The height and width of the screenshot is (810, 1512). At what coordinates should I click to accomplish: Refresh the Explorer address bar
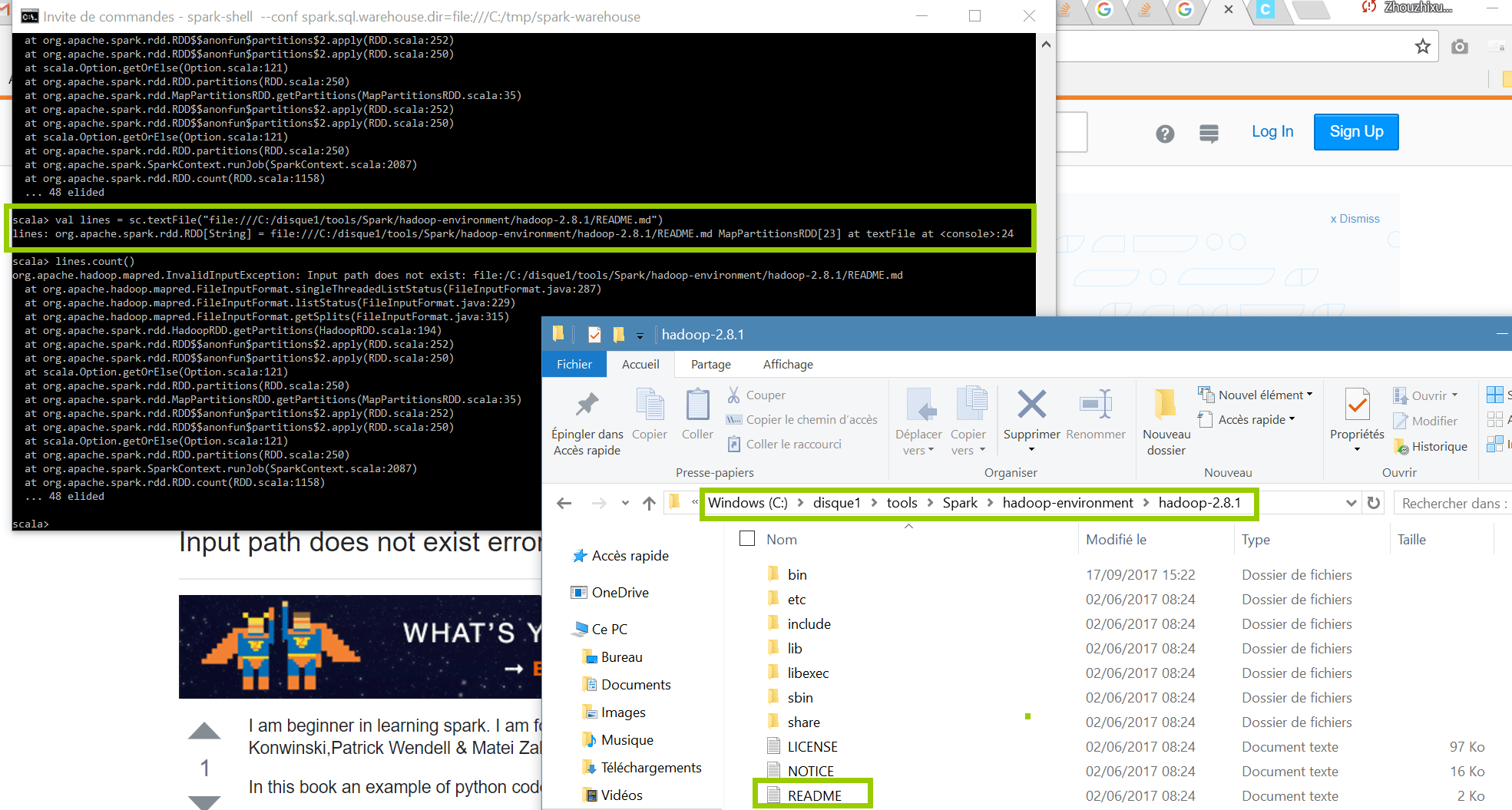click(1374, 503)
